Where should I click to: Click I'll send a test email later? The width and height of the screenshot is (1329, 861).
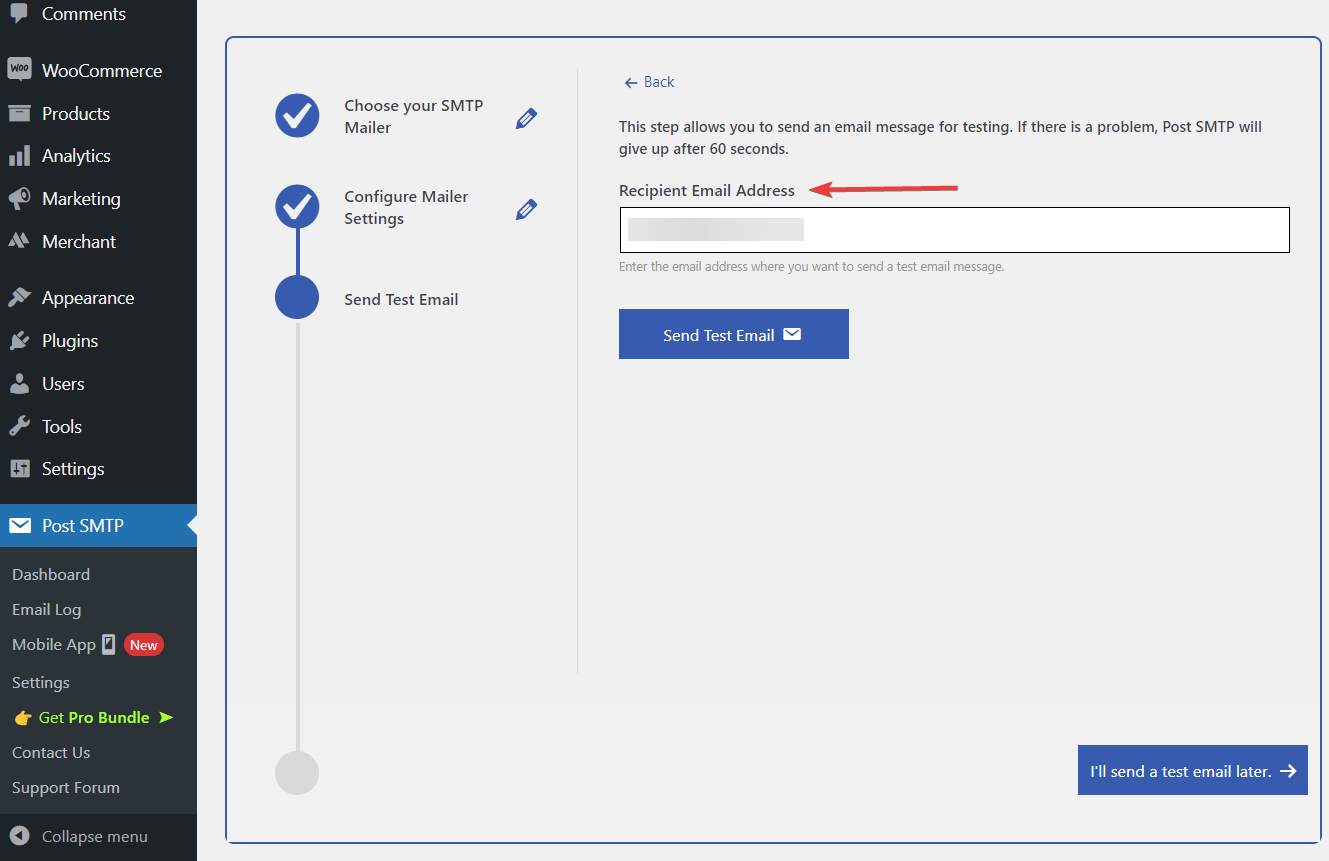pos(1193,770)
